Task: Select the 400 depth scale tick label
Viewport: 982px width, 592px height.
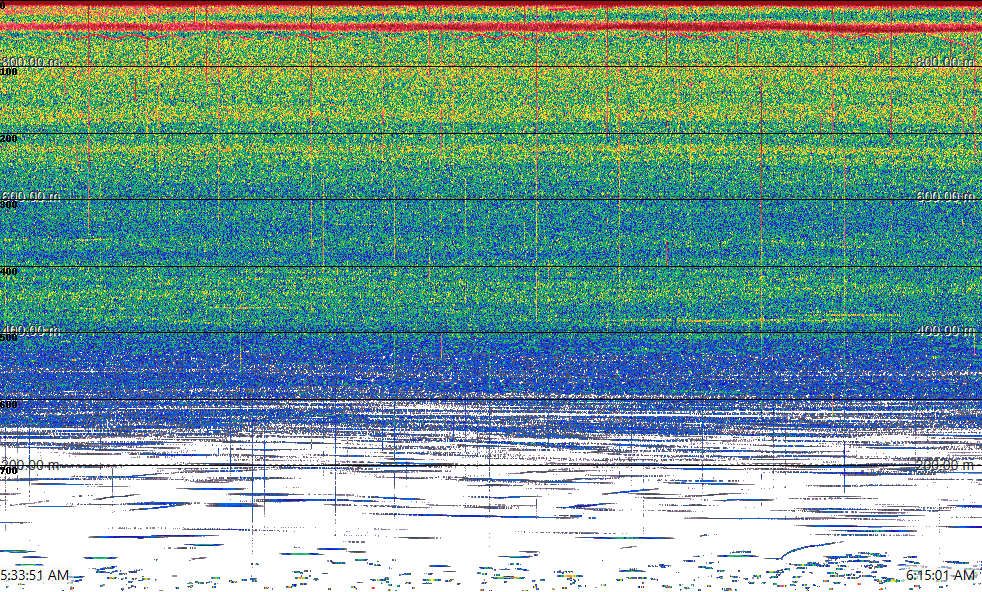Action: [9, 271]
